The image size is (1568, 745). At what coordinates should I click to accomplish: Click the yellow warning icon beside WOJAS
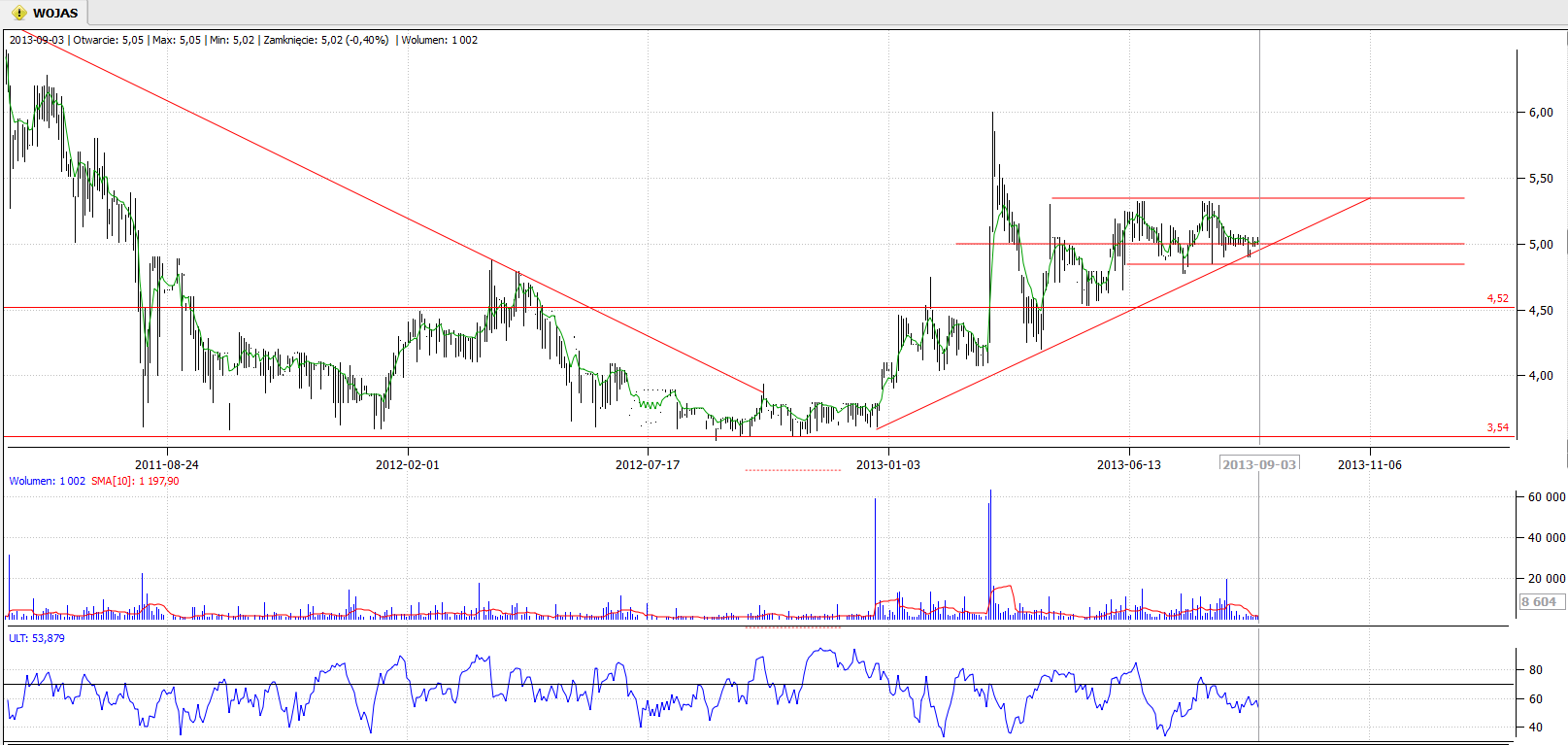tap(18, 13)
